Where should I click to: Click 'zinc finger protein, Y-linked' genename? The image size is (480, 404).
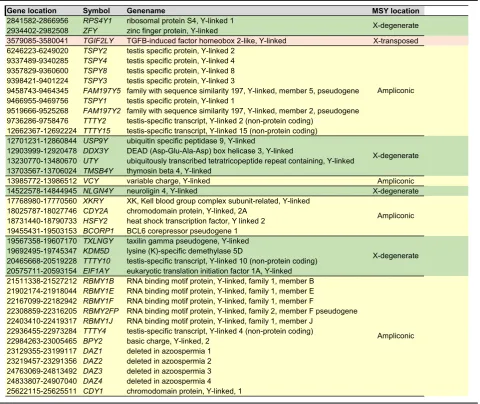(x=172, y=31)
